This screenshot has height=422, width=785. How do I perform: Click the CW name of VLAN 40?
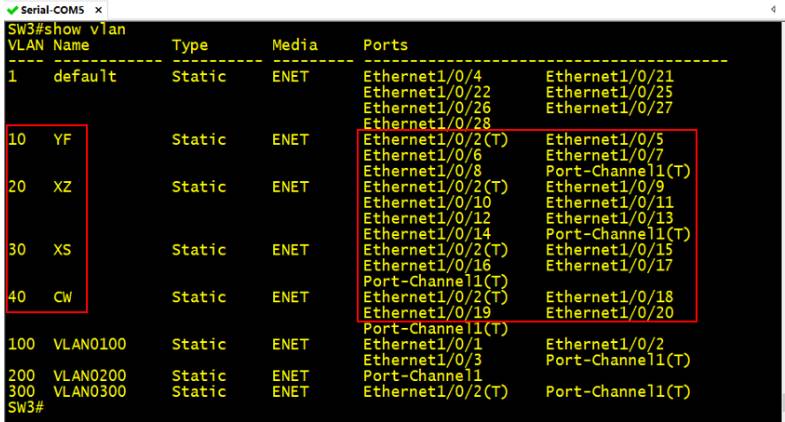coord(63,297)
